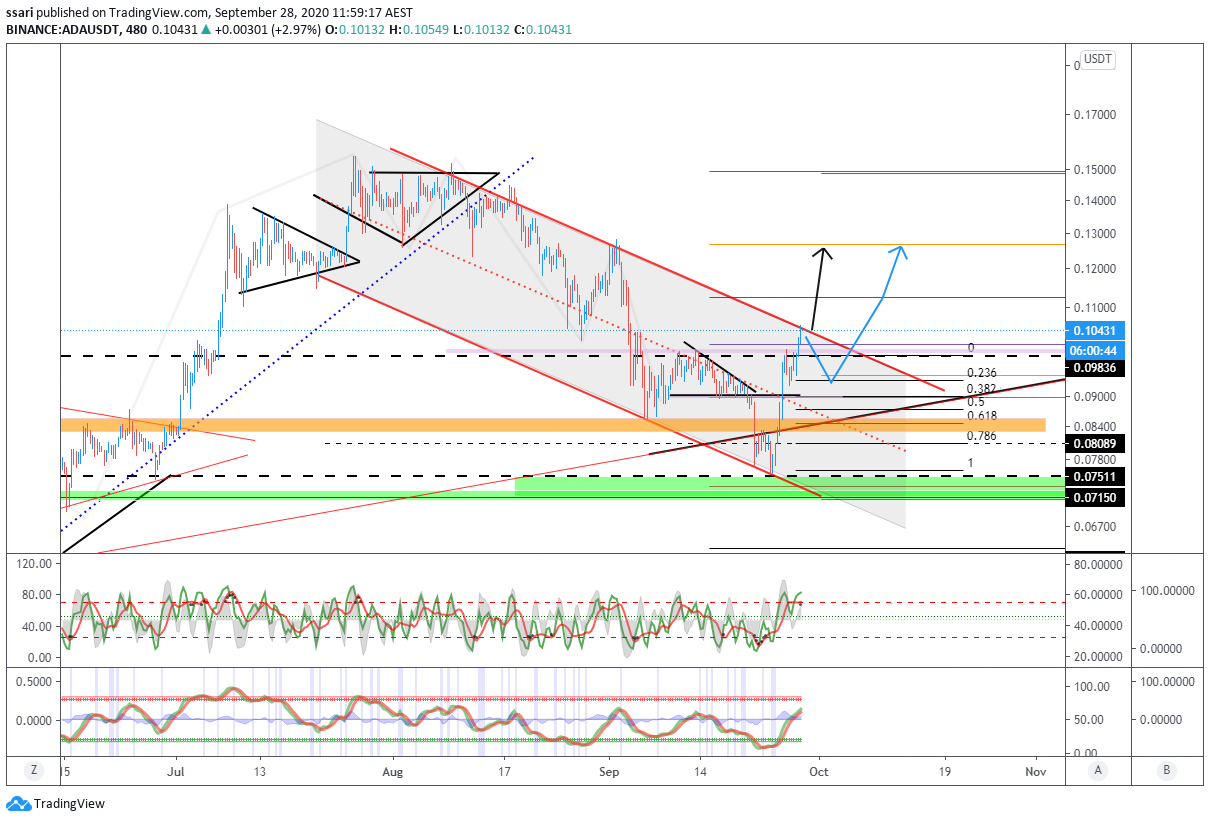
Task: Click the +0.00301 (+2.97%) change value
Action: point(267,30)
